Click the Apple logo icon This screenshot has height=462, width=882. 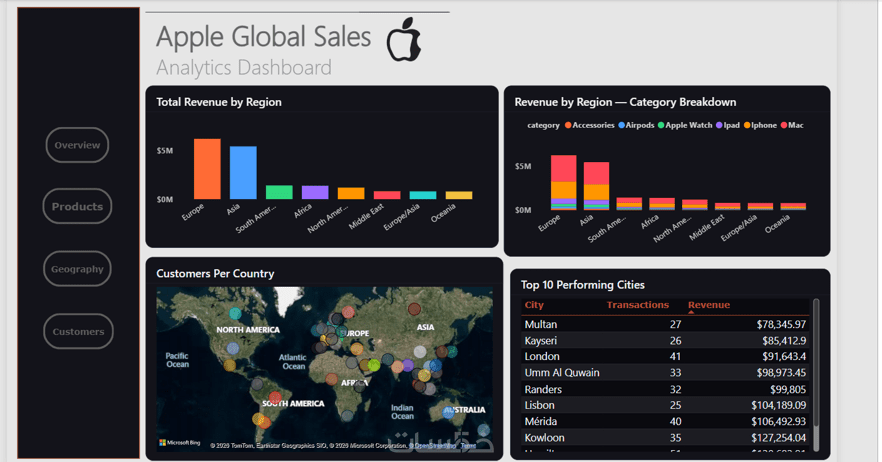[404, 39]
